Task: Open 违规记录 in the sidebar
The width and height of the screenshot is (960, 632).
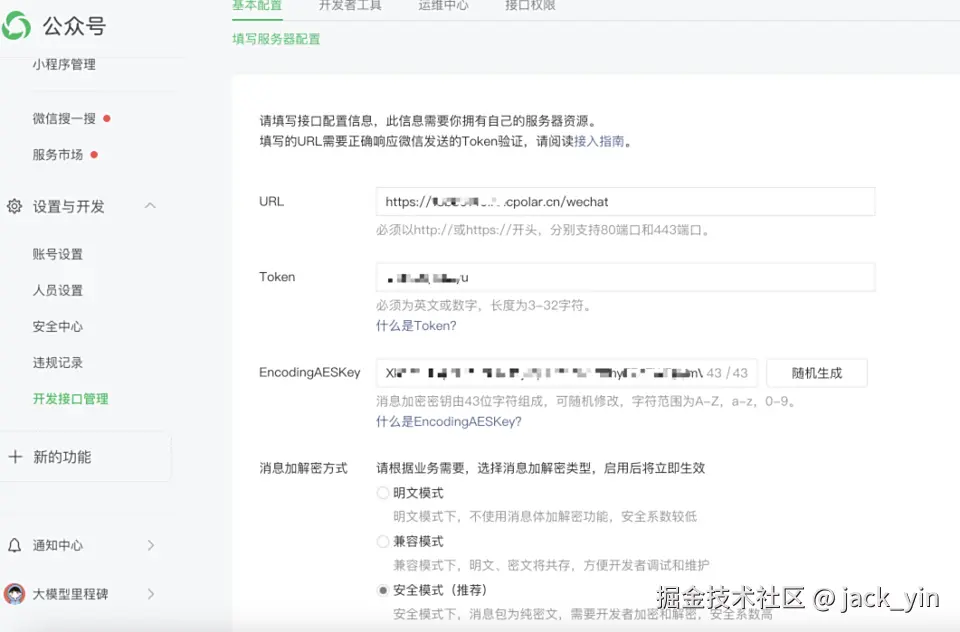Action: (x=58, y=363)
